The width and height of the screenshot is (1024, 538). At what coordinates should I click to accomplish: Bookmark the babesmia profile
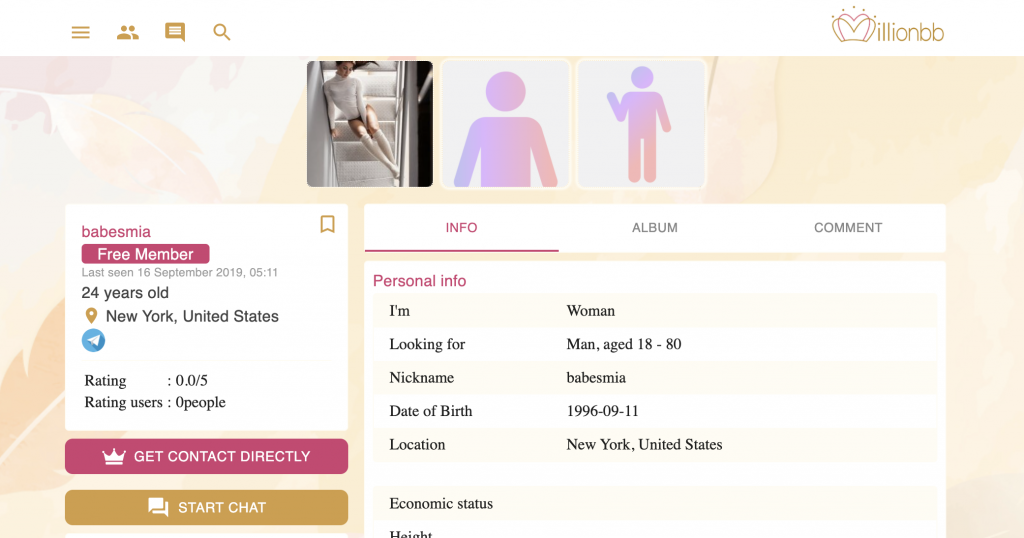tap(327, 224)
